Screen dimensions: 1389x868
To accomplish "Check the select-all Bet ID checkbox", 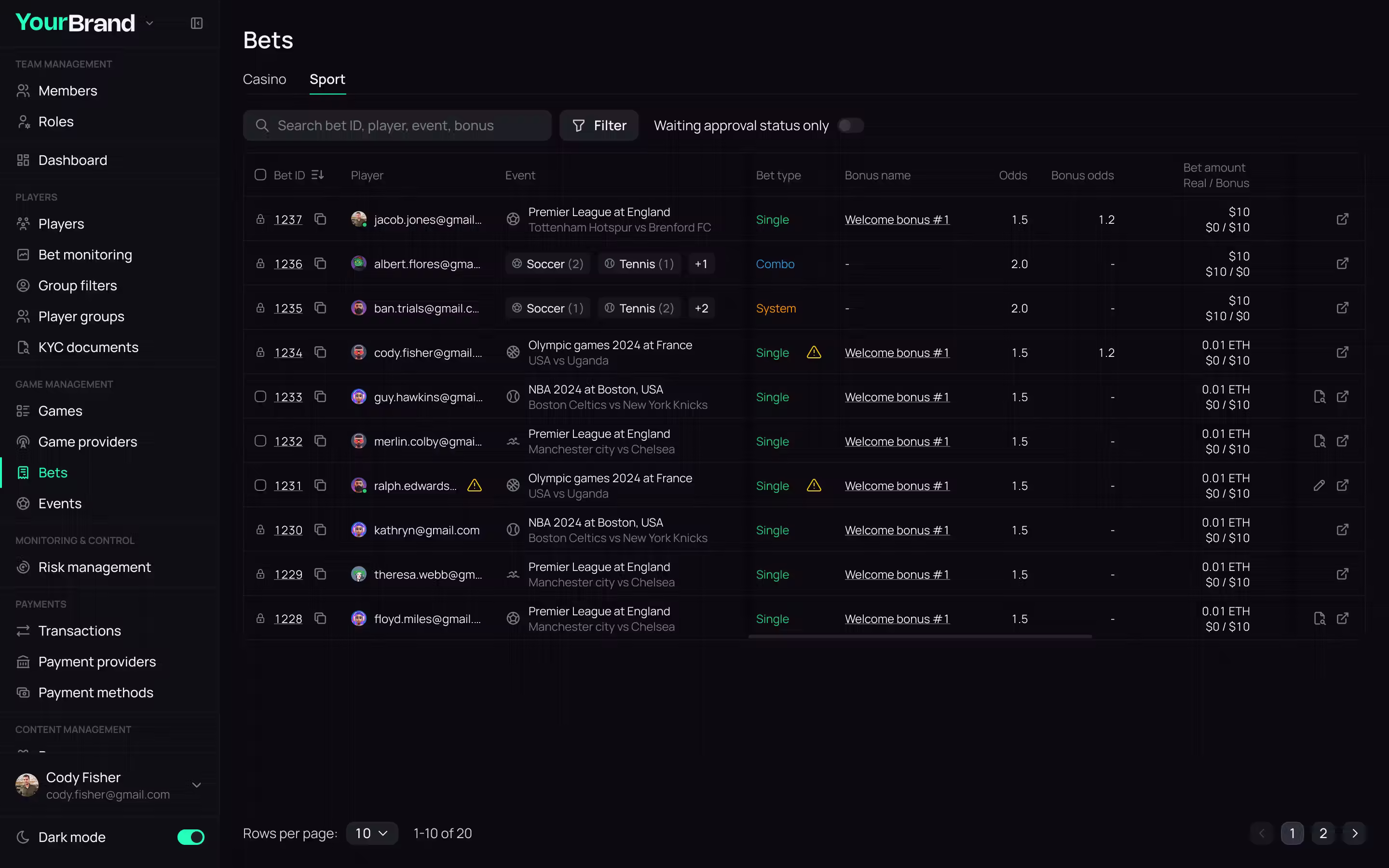I will point(260,175).
